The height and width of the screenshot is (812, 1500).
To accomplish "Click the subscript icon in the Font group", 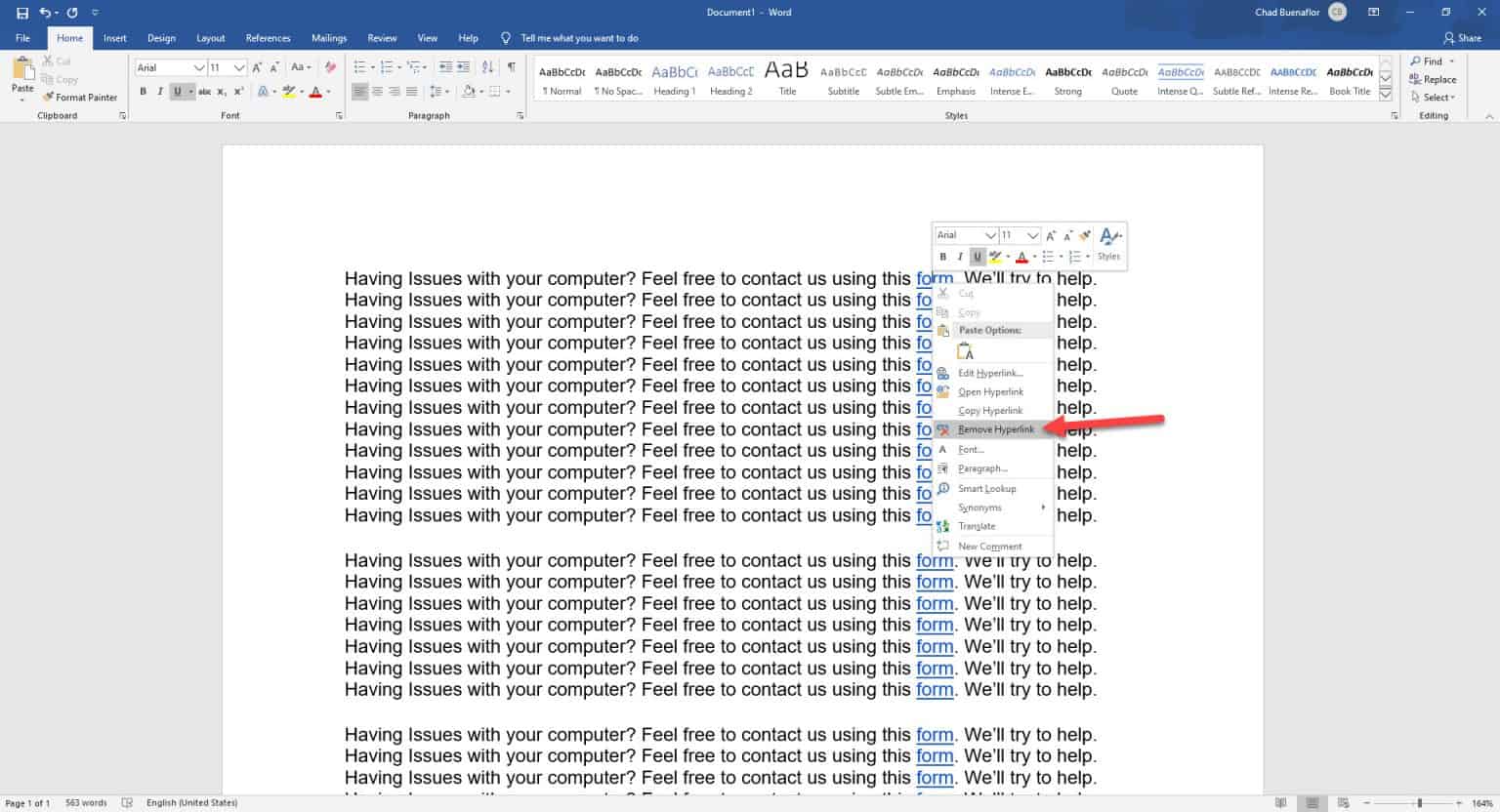I will click(222, 91).
